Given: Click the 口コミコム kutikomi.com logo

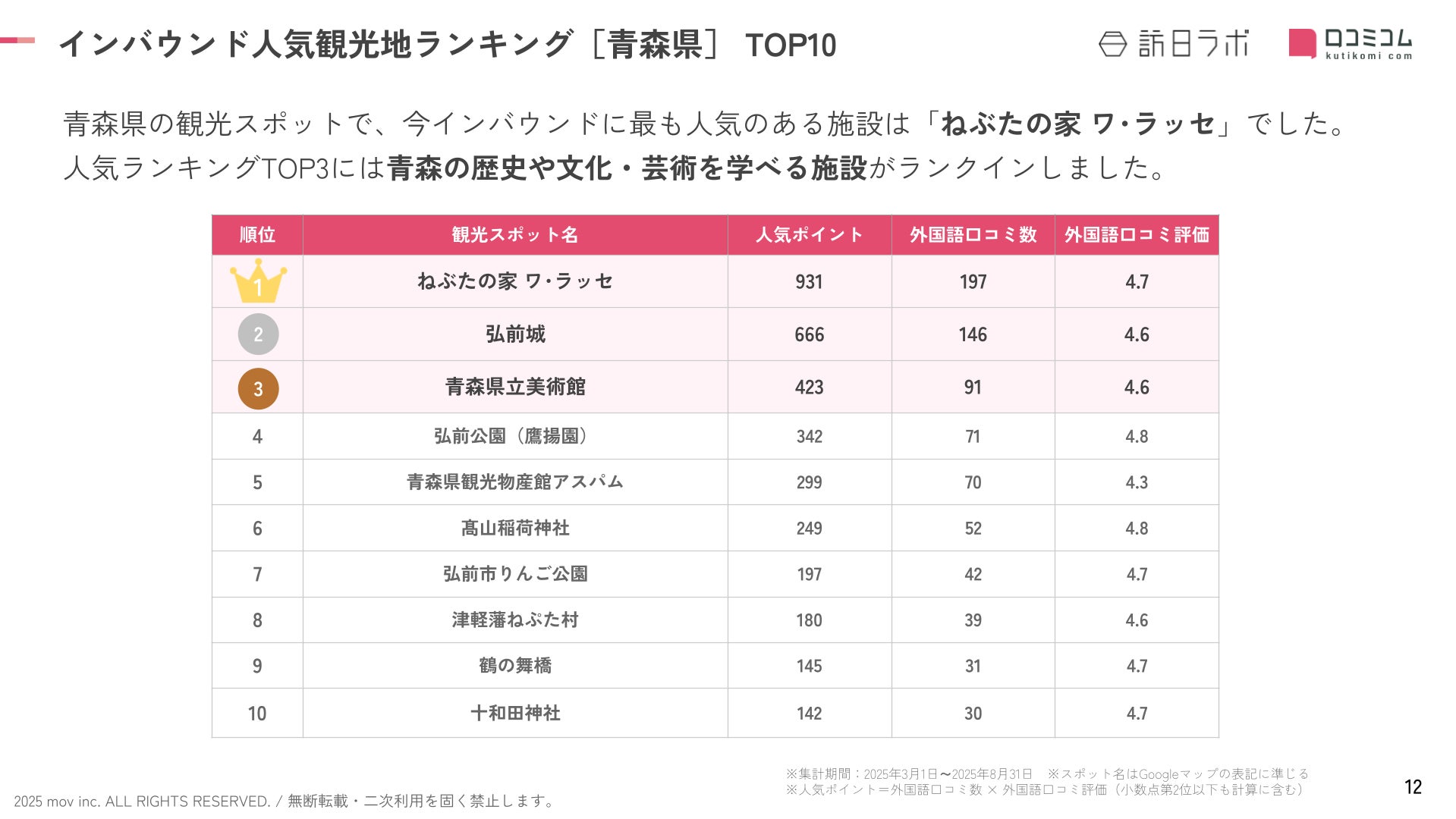Looking at the screenshot, I should point(1351,43).
